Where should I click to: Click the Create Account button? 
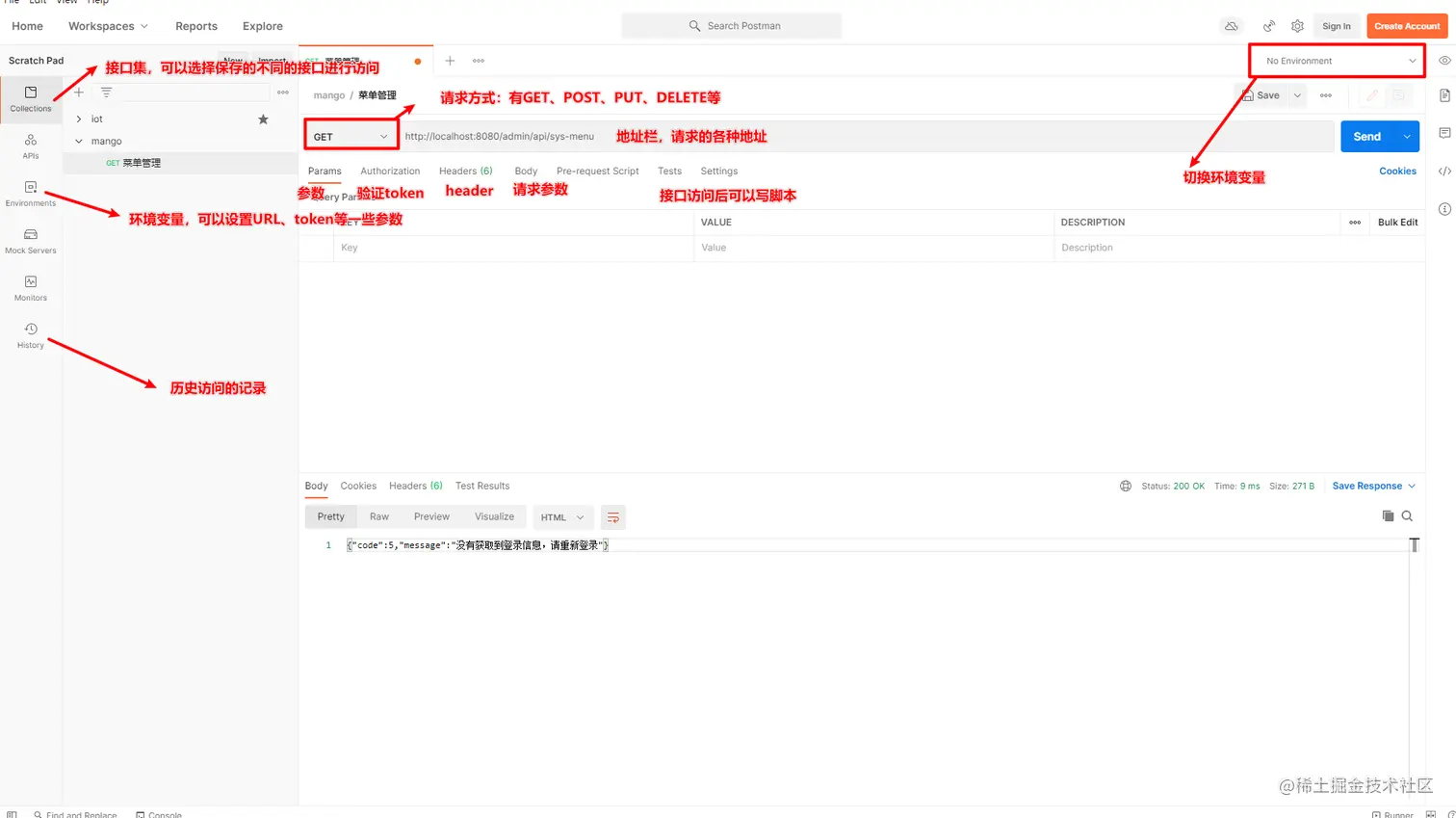point(1407,26)
